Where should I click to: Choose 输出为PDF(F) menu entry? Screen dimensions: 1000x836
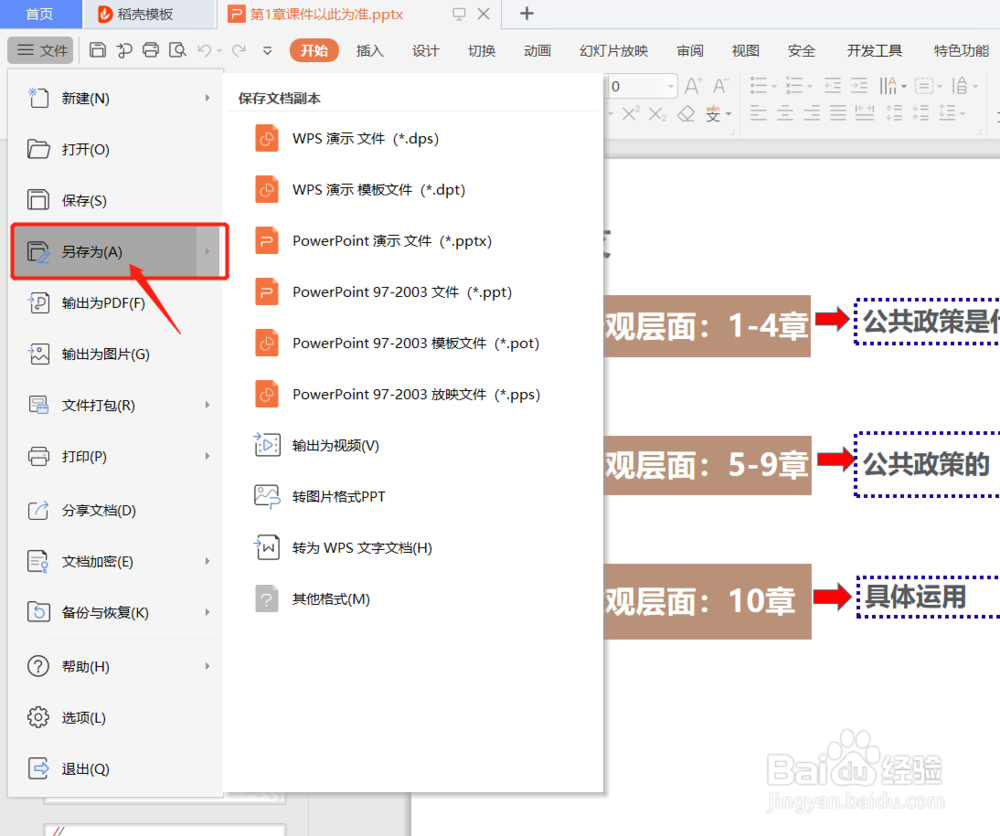(x=117, y=302)
